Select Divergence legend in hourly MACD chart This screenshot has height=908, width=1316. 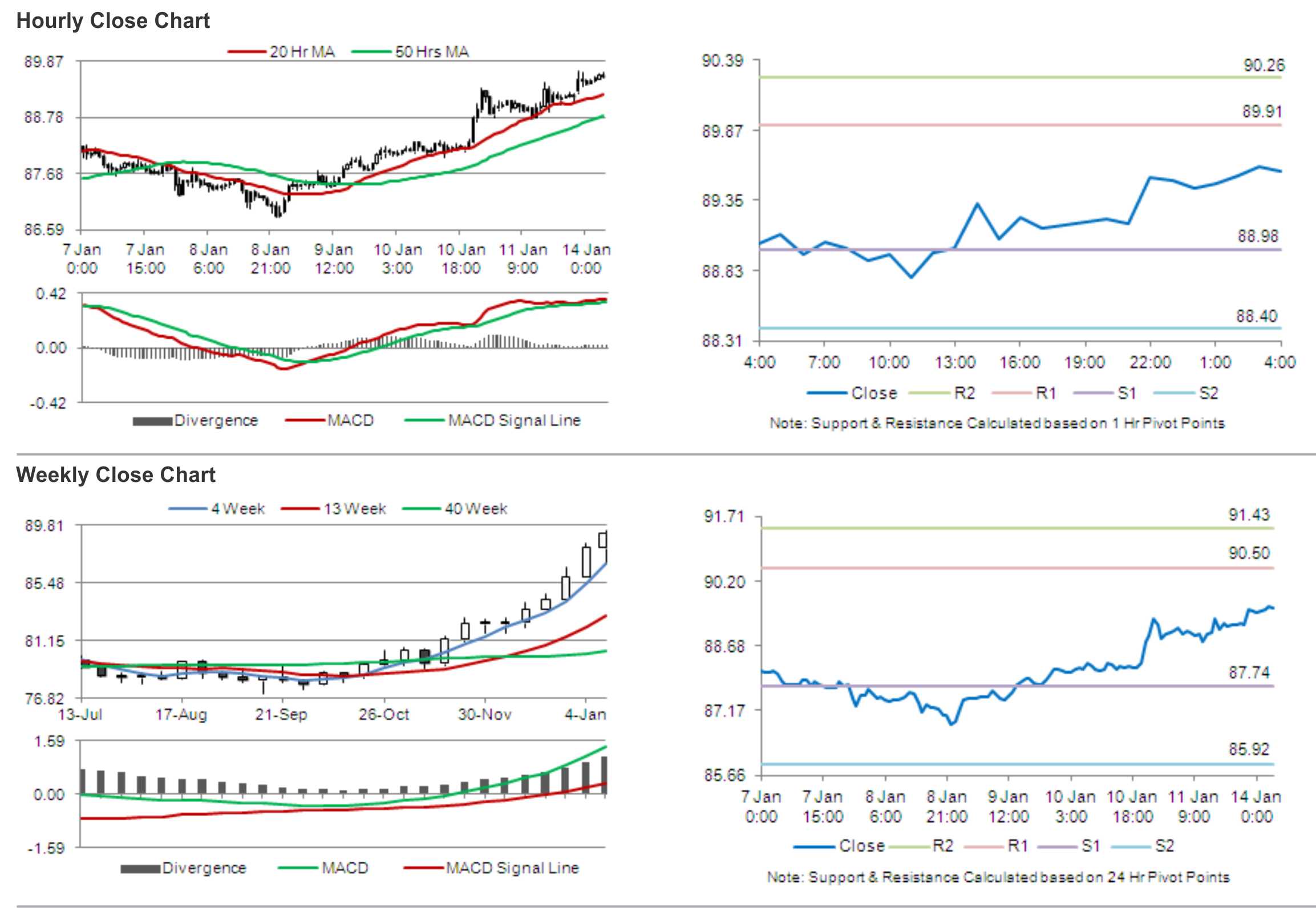click(195, 420)
